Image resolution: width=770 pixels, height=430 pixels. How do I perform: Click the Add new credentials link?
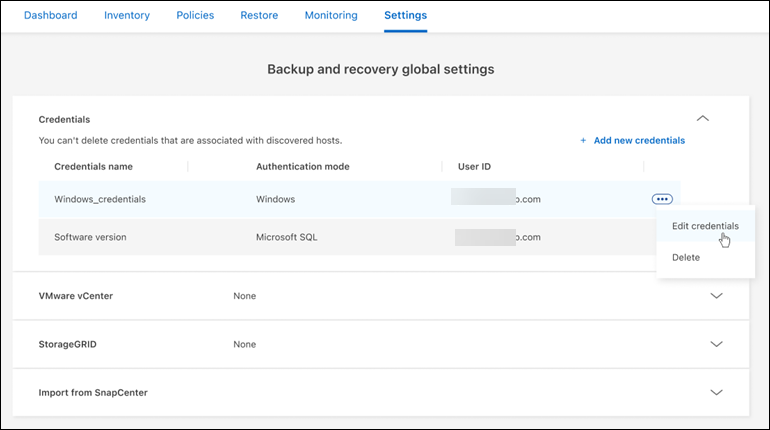(x=632, y=141)
